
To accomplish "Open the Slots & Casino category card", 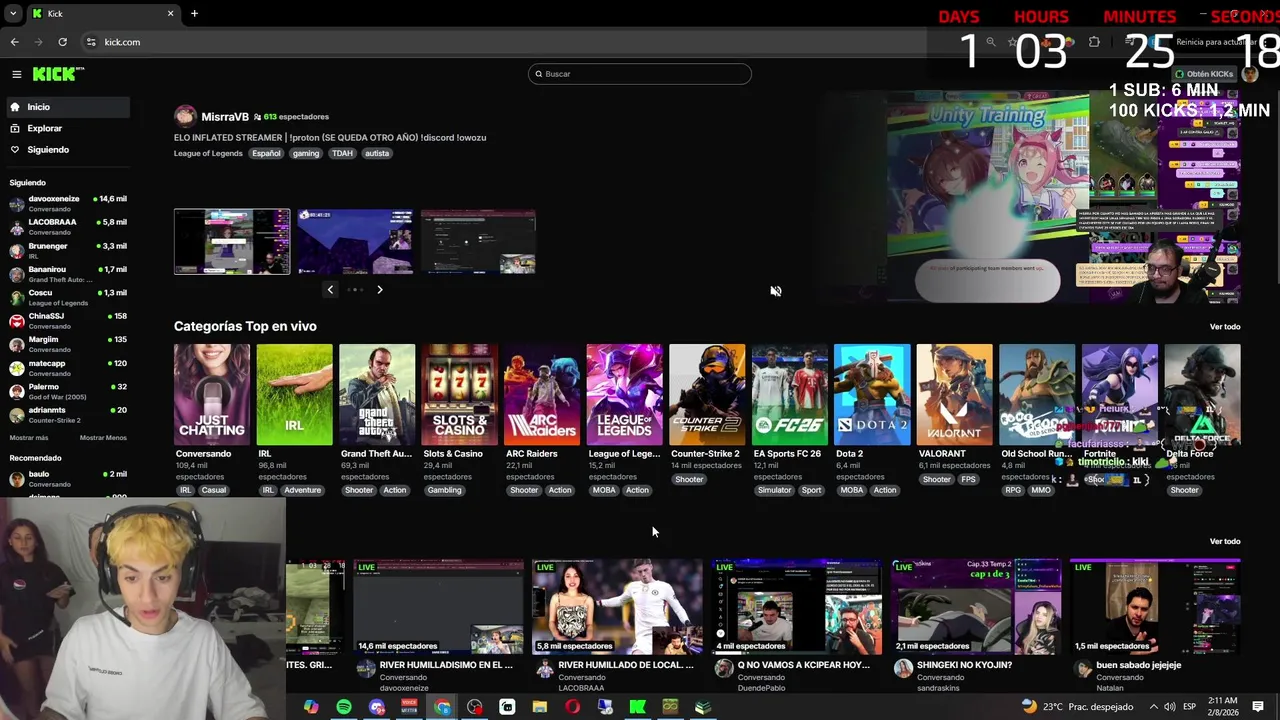I will tap(459, 394).
